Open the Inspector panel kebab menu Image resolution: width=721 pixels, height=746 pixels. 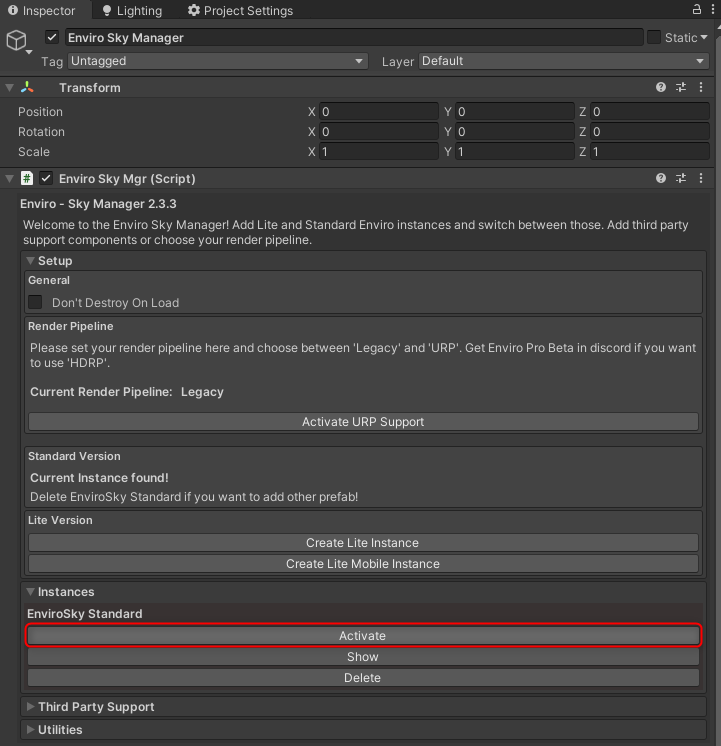pyautogui.click(x=711, y=10)
